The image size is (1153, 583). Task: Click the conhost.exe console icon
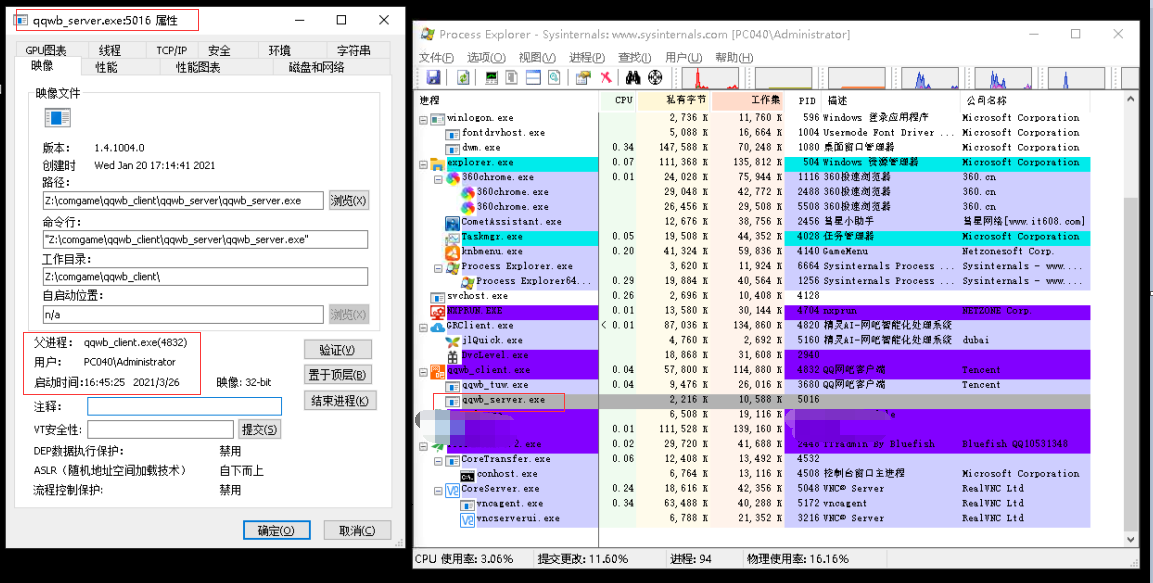point(468,474)
